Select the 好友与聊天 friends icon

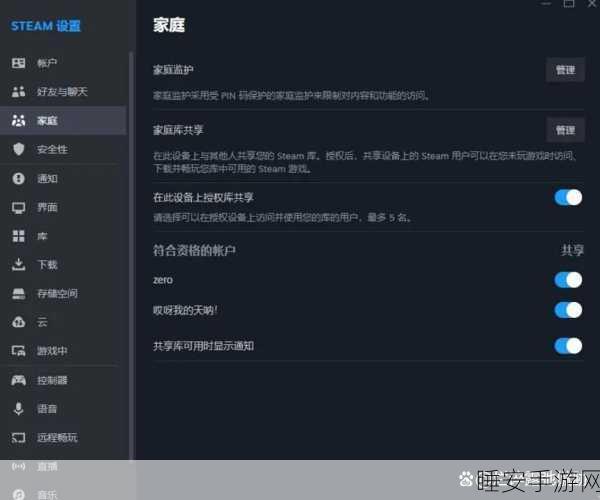point(18,91)
